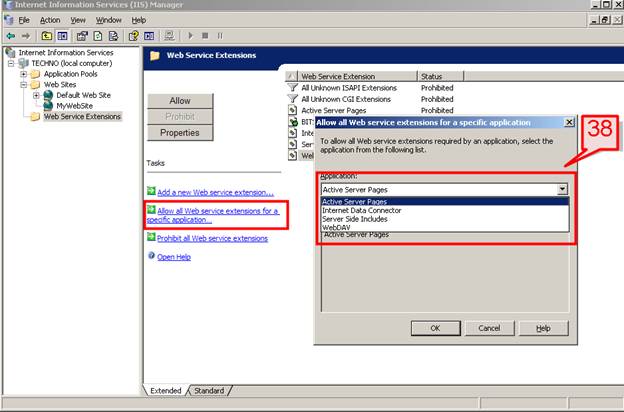Click the Active Server Pages list row icon
624x412 pixels.
pos(293,110)
